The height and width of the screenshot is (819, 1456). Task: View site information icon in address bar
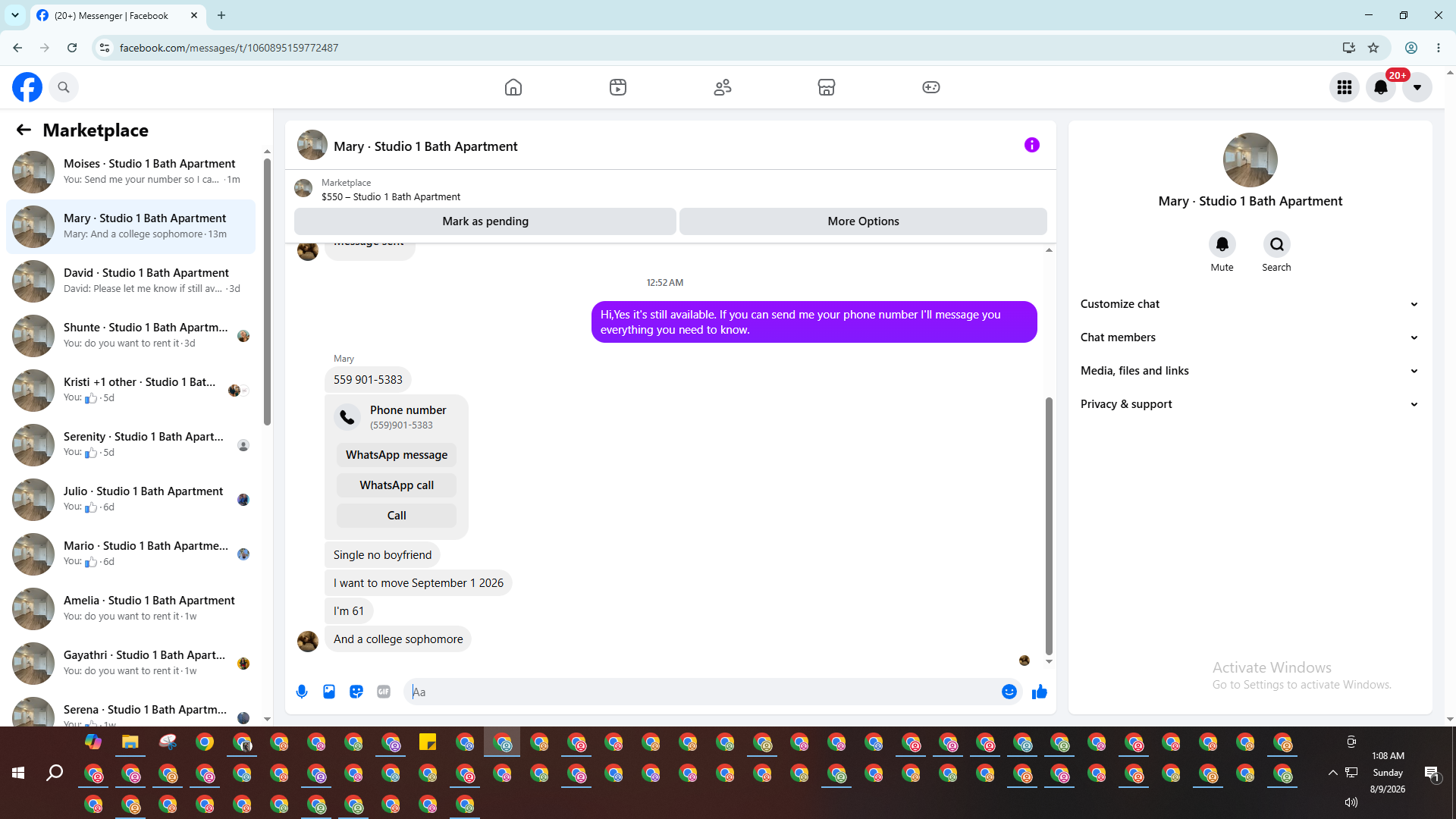(105, 48)
